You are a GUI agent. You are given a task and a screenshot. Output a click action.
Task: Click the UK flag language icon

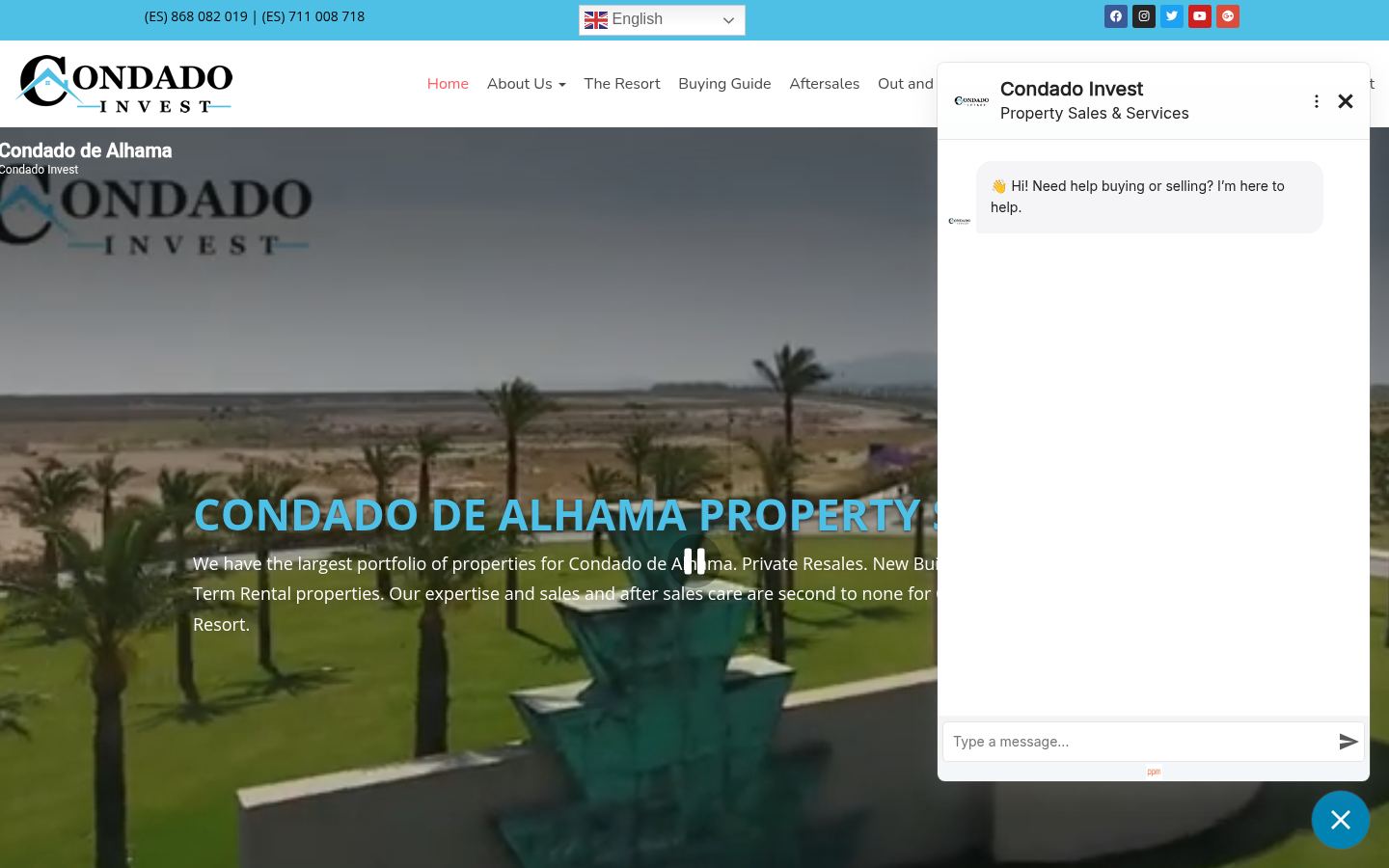[x=596, y=20]
